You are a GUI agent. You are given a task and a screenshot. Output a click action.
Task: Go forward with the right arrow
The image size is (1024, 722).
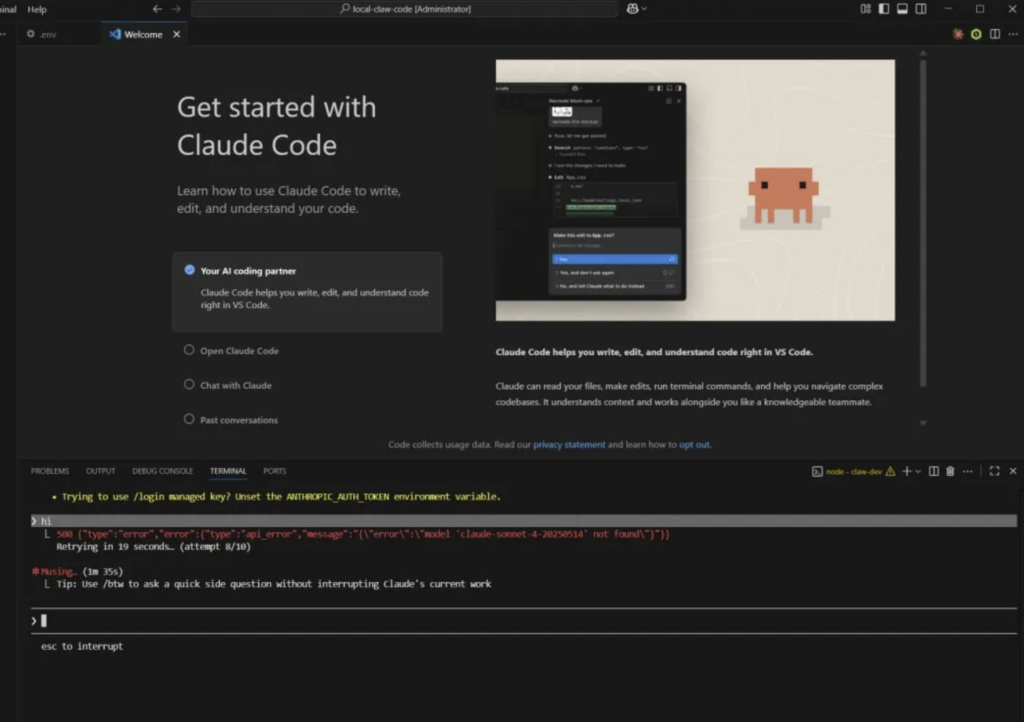click(x=176, y=9)
